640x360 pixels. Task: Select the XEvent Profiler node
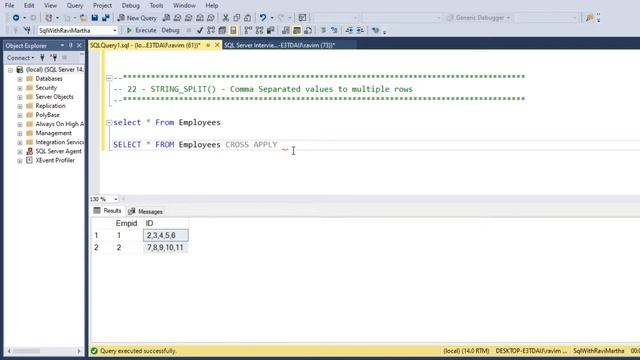click(x=55, y=160)
